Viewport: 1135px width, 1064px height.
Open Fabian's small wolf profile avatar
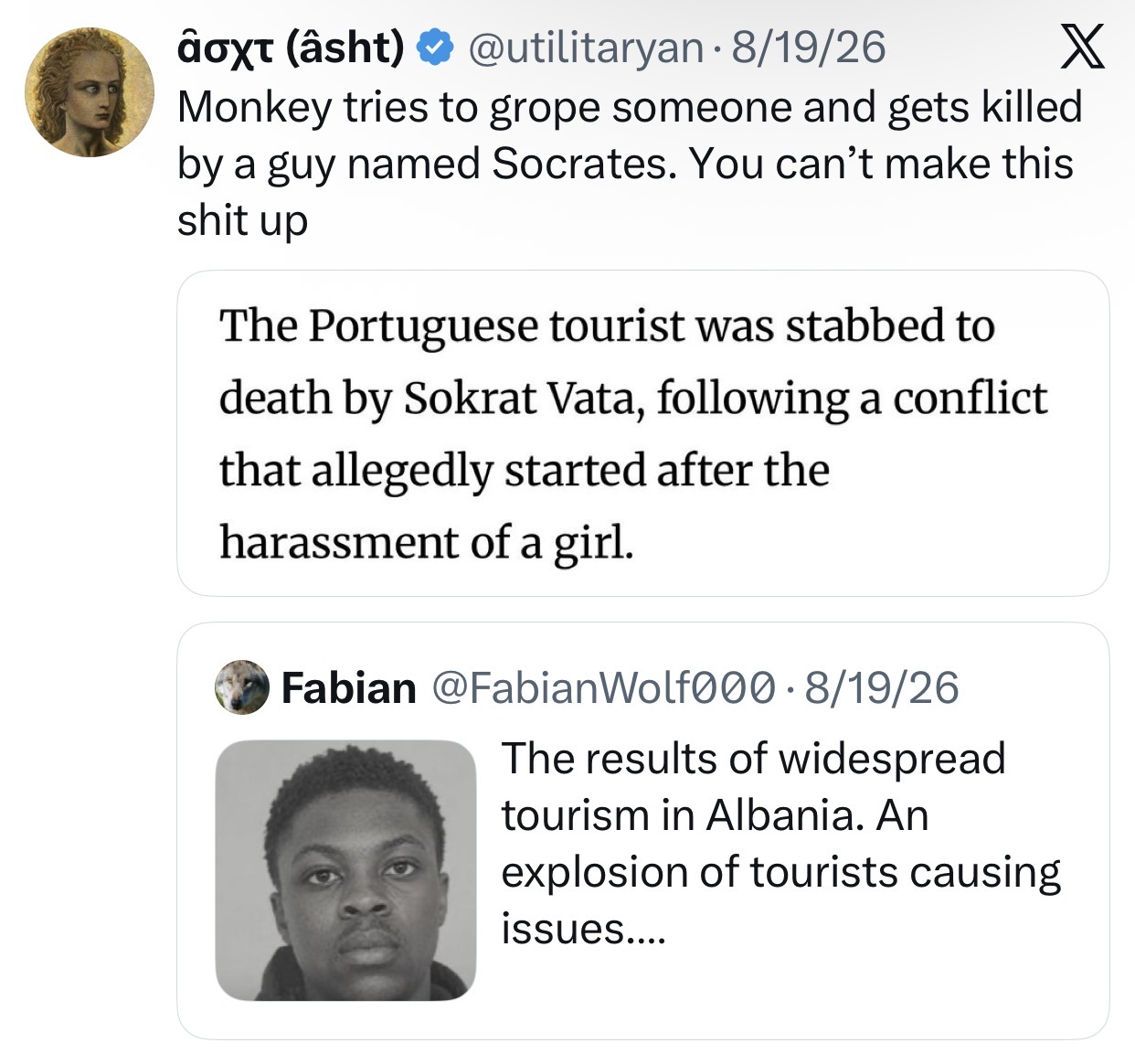pos(242,686)
